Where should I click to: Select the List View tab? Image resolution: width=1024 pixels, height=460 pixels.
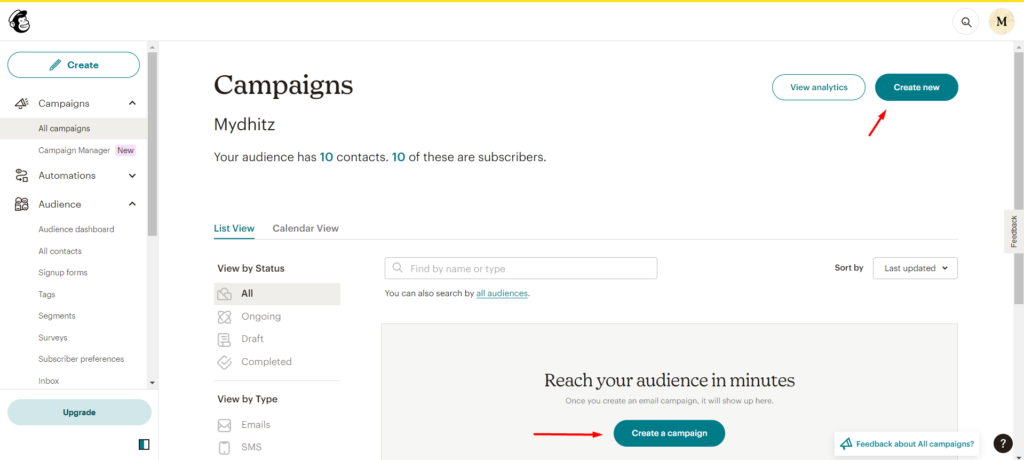click(x=234, y=228)
